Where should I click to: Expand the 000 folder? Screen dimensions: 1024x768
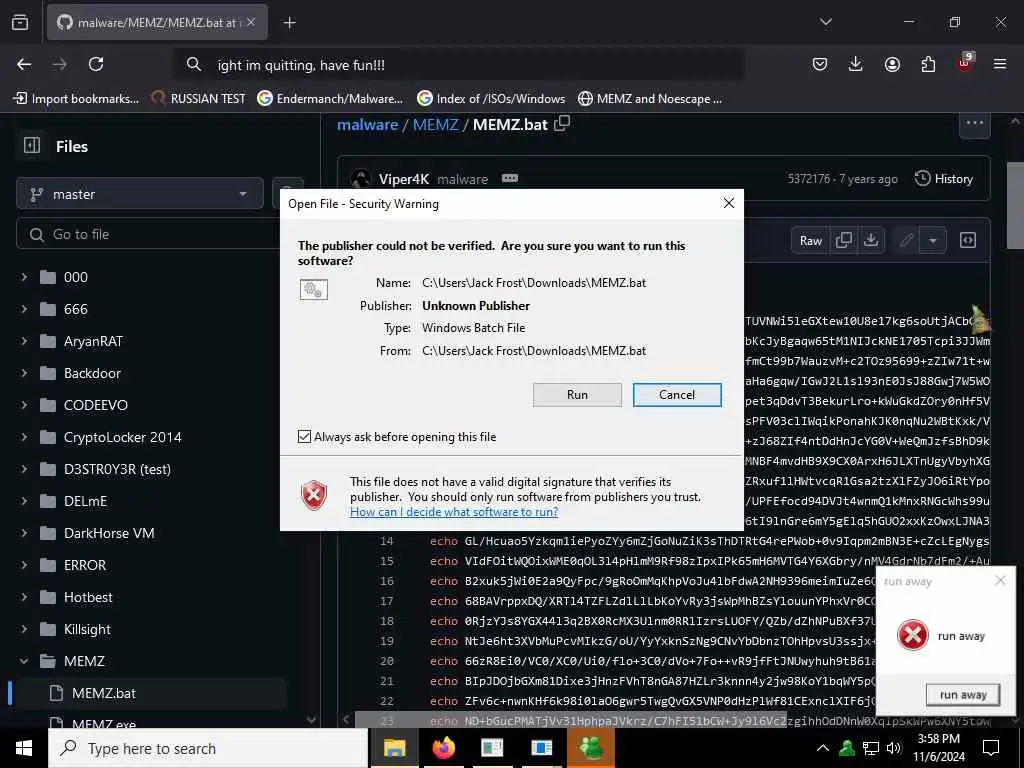point(24,277)
